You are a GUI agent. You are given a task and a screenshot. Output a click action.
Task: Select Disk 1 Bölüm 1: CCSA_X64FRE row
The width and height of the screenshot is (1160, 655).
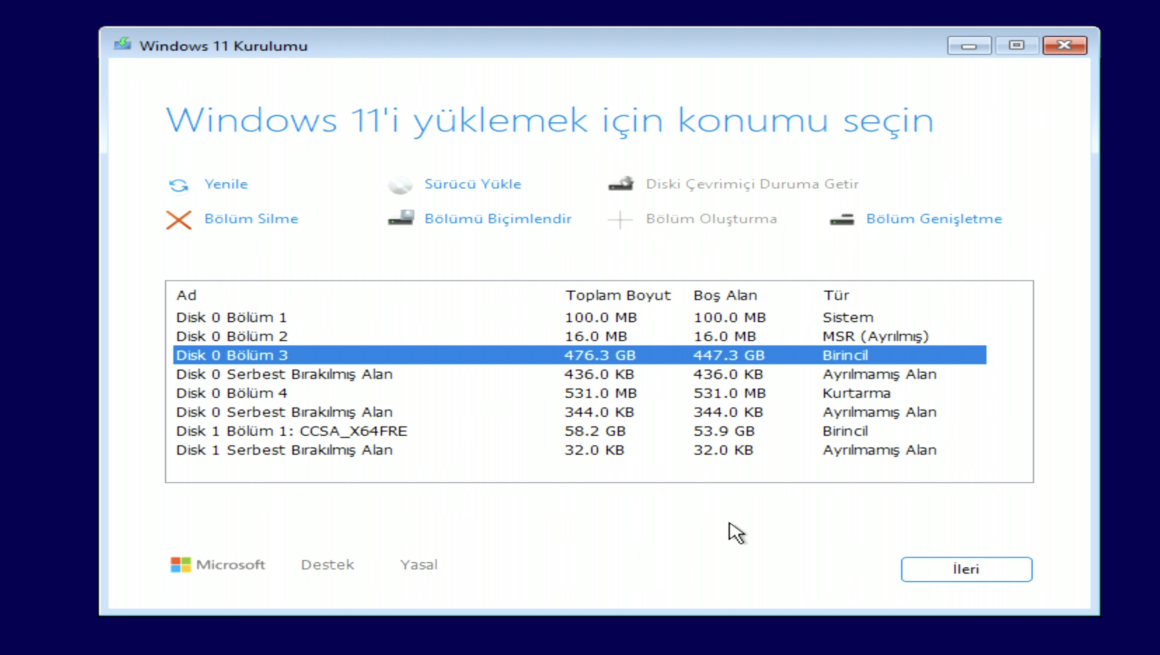point(579,431)
